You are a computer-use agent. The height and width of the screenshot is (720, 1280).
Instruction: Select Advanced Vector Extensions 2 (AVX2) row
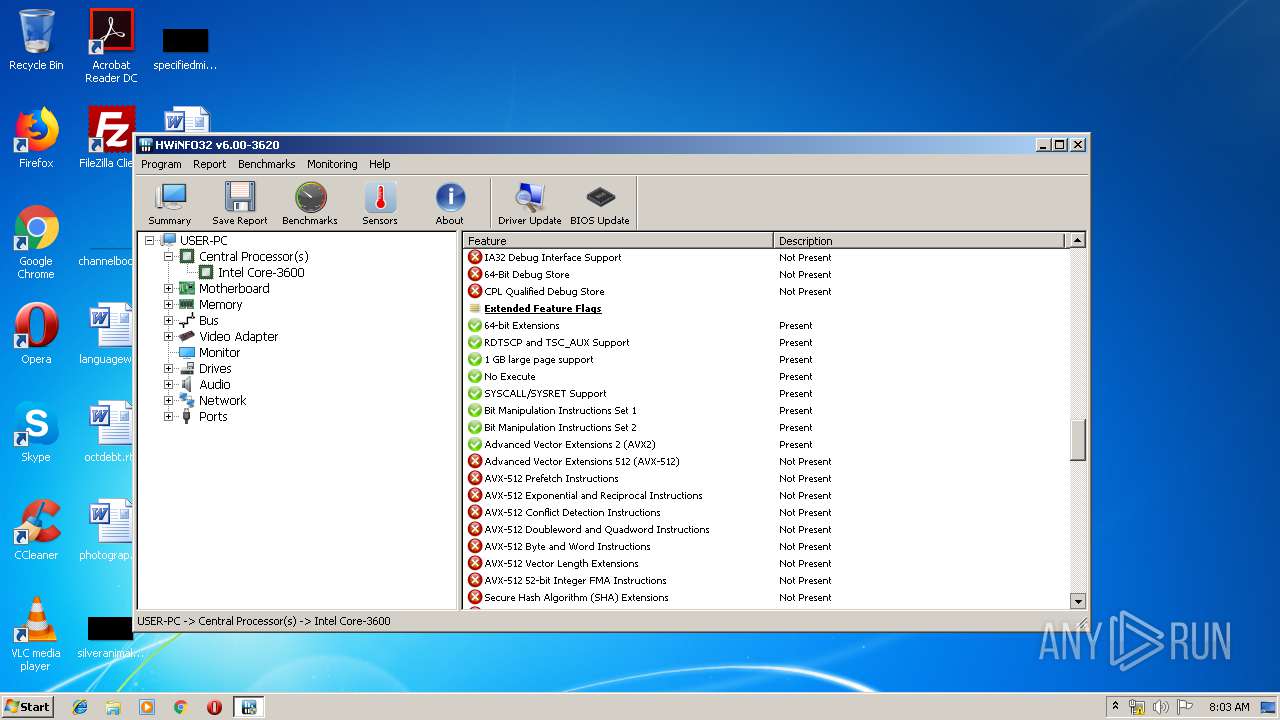[766, 444]
